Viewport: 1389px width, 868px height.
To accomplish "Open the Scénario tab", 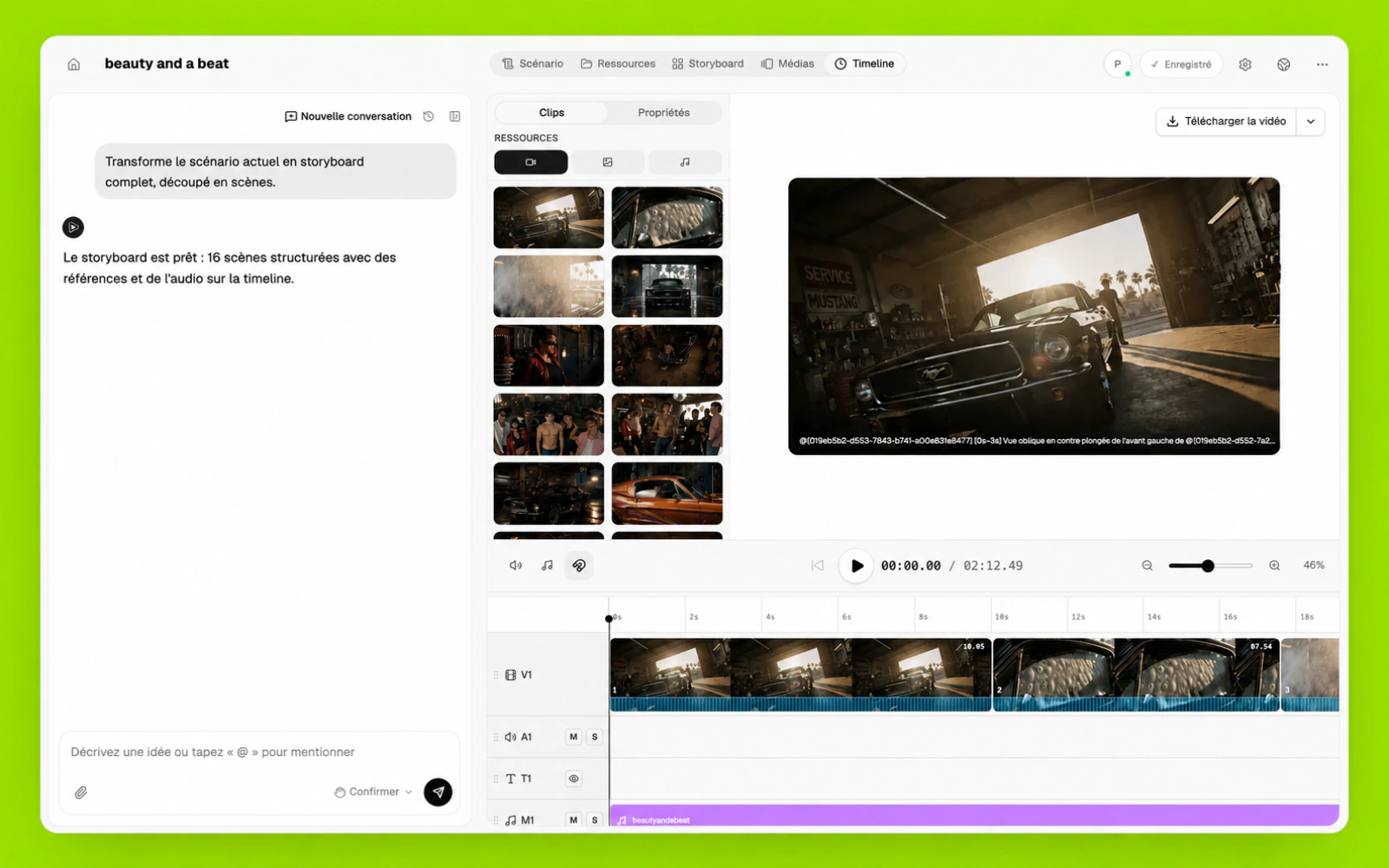I will [x=532, y=63].
